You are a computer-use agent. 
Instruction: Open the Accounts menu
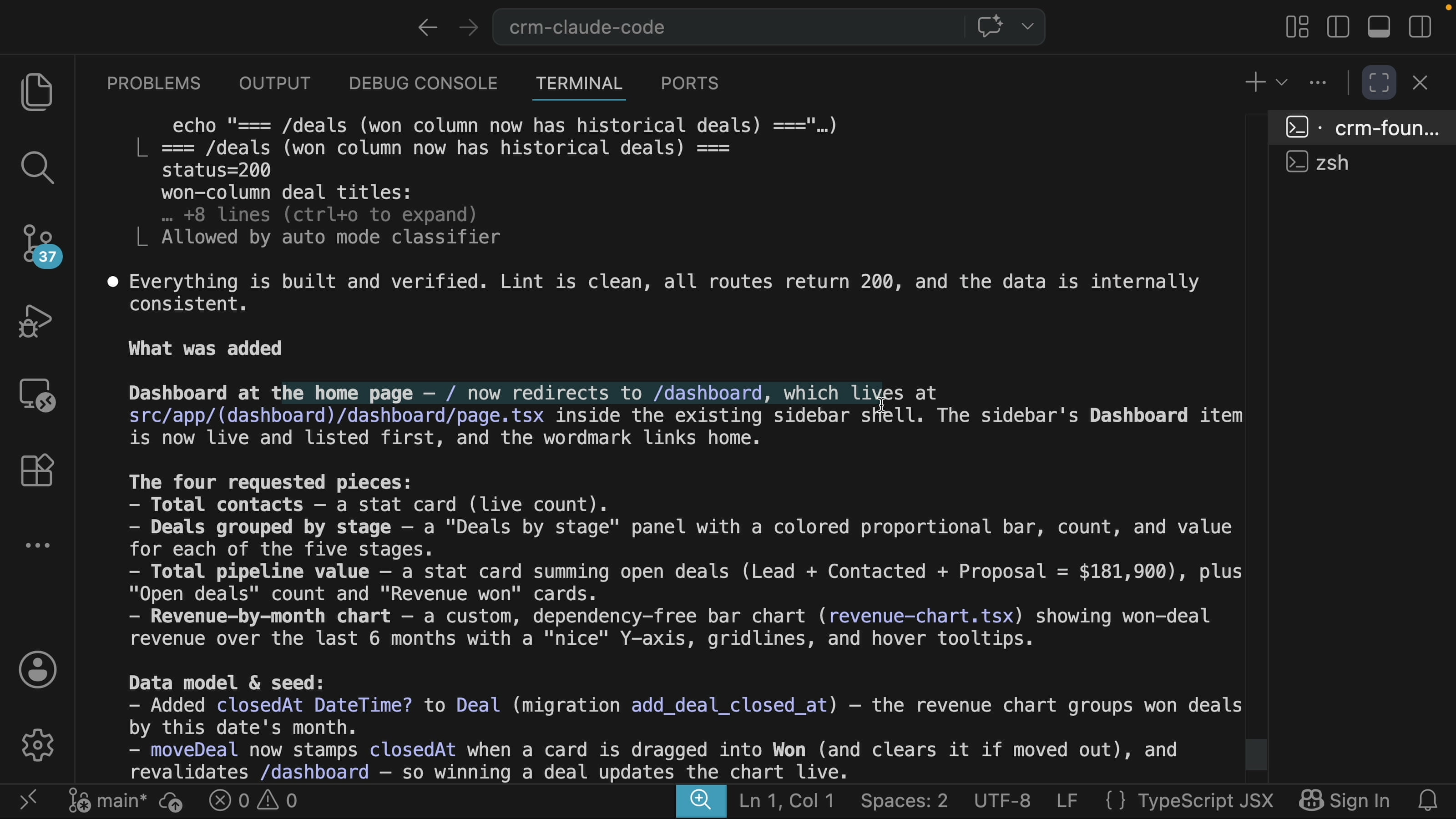coord(37,670)
